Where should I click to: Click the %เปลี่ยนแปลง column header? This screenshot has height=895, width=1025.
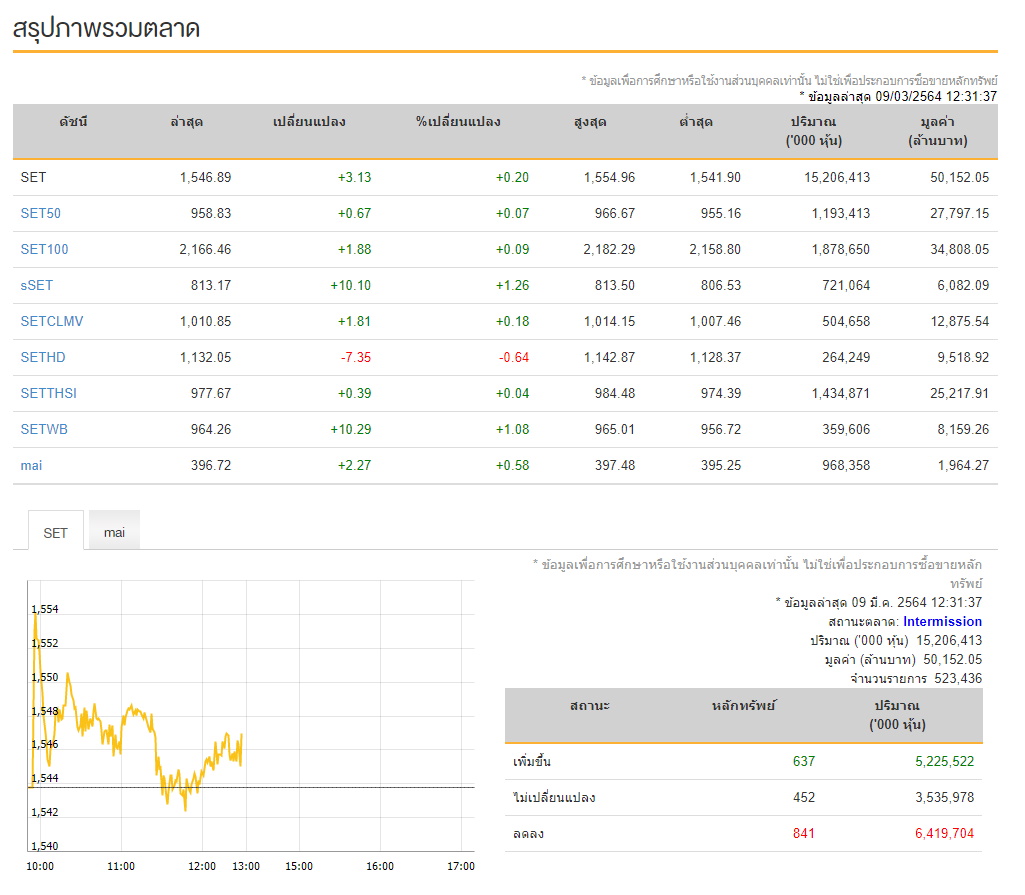[458, 122]
